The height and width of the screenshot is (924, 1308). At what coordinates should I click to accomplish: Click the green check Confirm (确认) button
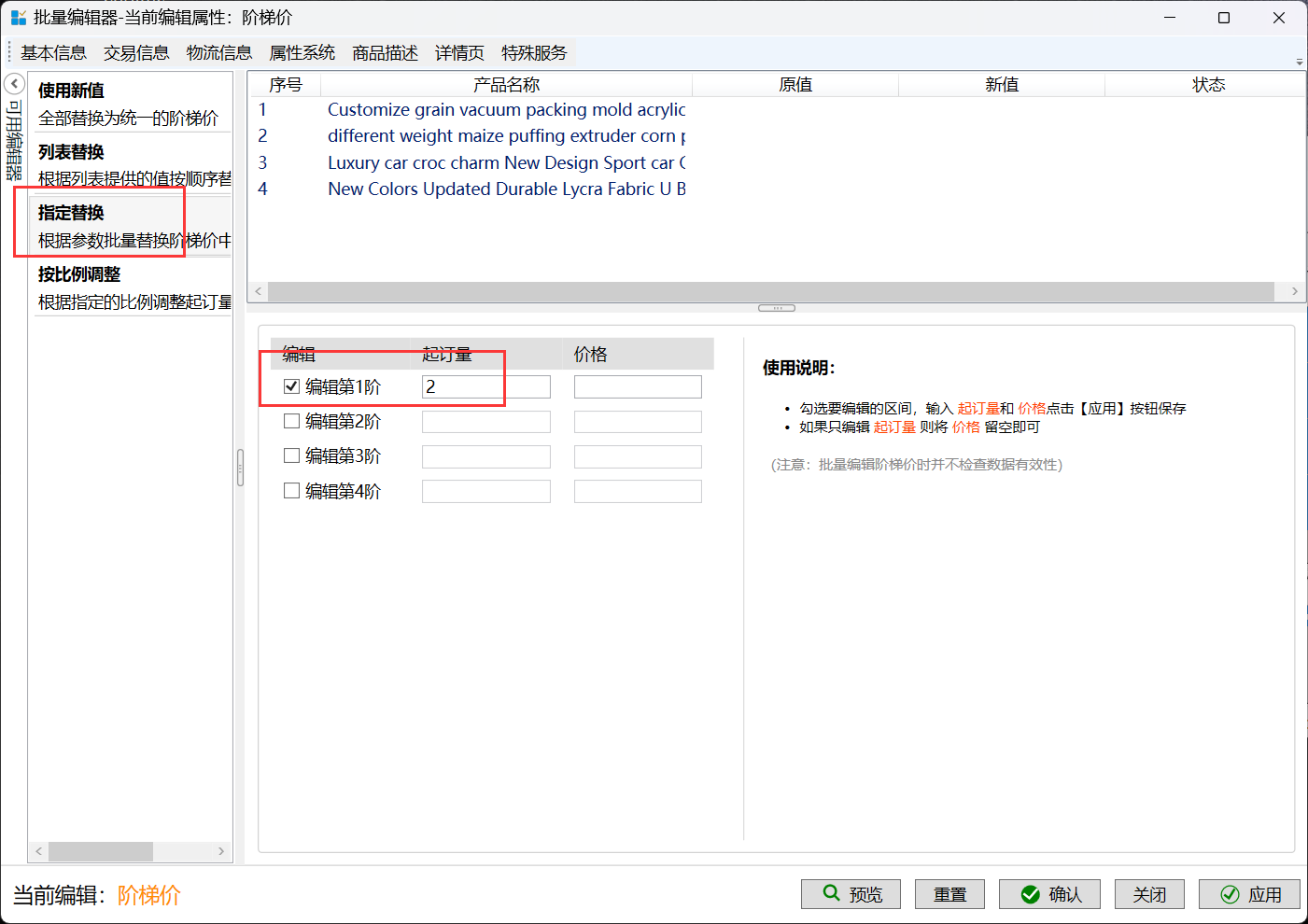coord(1049,894)
